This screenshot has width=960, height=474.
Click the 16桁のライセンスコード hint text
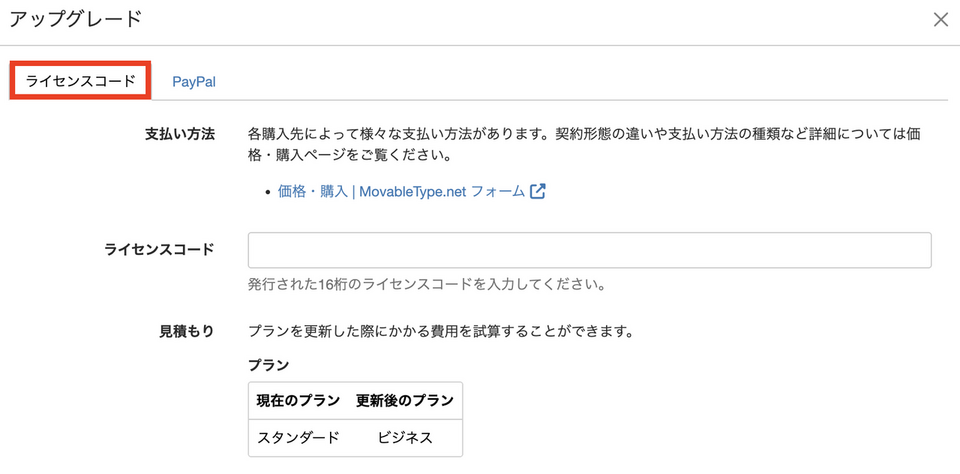tap(427, 284)
